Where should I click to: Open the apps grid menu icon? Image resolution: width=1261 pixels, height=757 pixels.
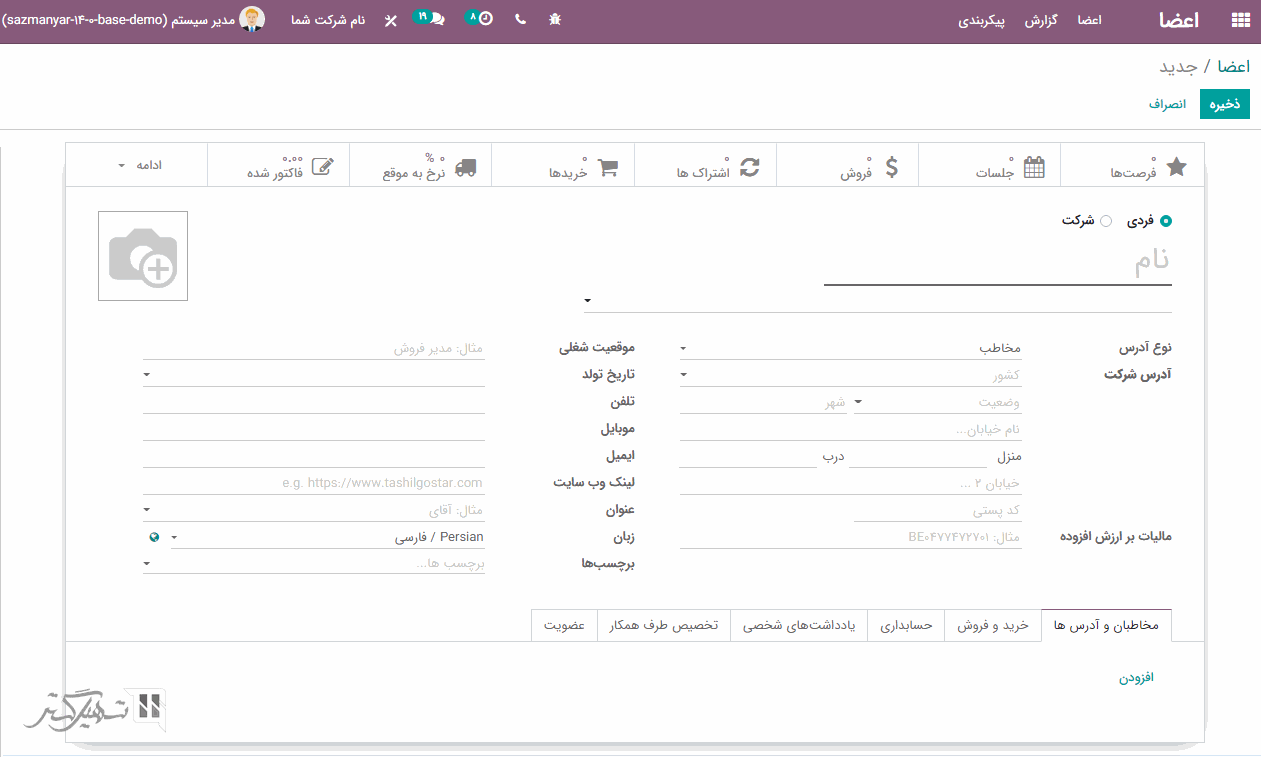(1240, 20)
